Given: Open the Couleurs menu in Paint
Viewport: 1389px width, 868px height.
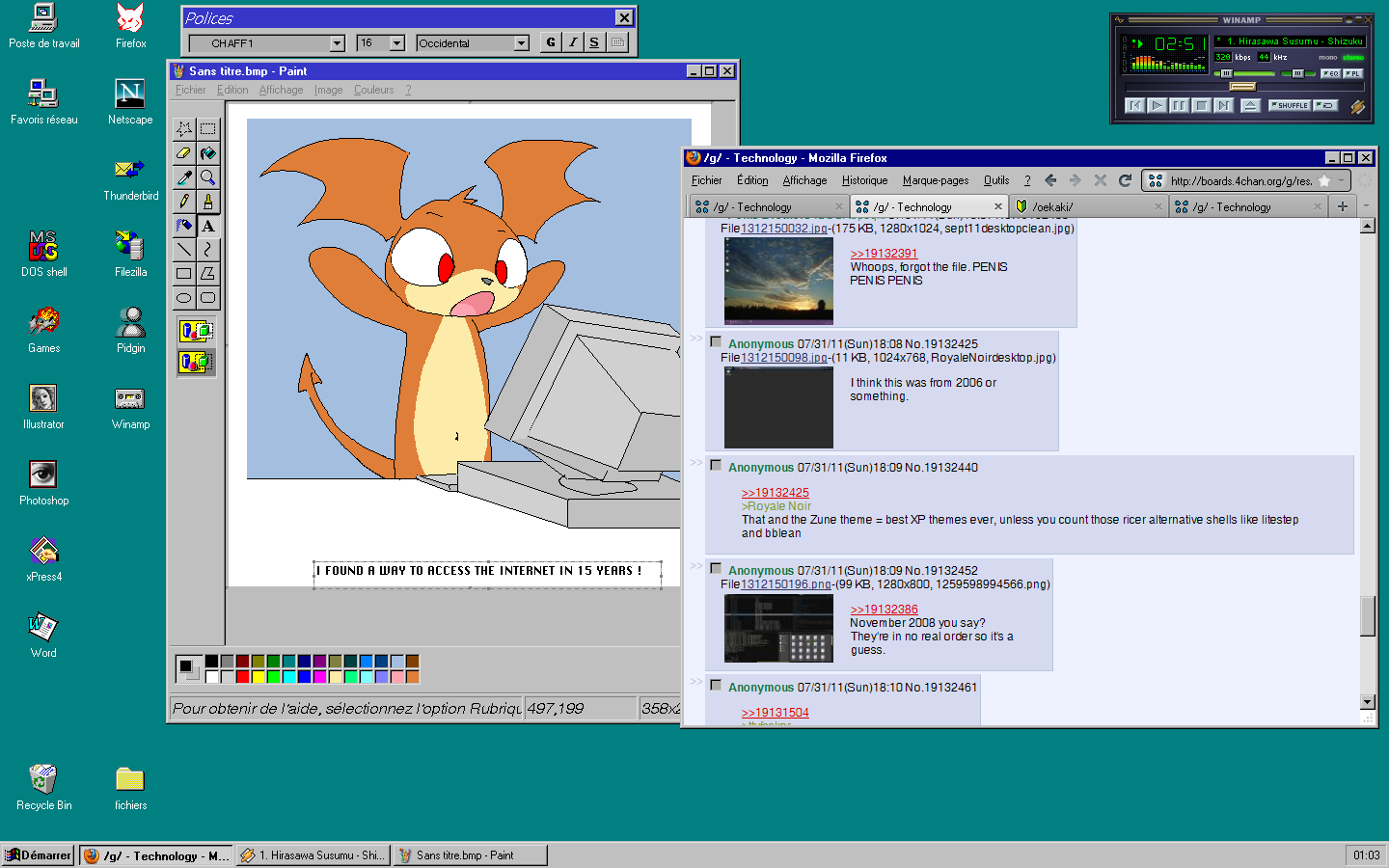Looking at the screenshot, I should click(x=373, y=90).
